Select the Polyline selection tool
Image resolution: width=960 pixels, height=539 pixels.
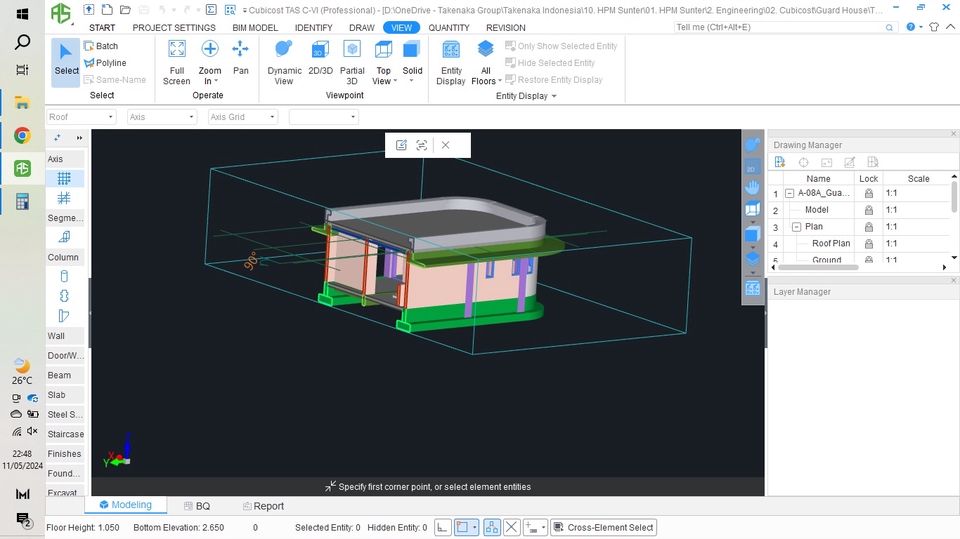[105, 63]
